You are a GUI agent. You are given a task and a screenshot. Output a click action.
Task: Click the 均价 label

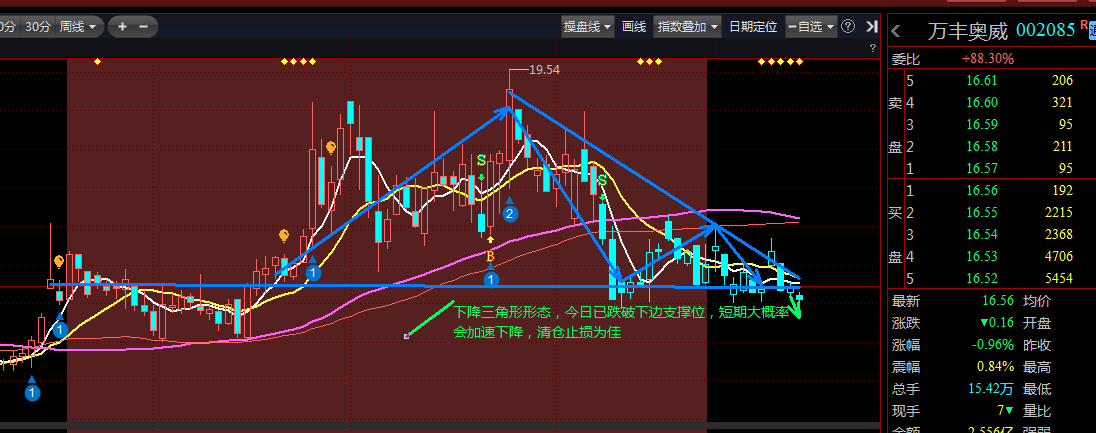point(1037,301)
